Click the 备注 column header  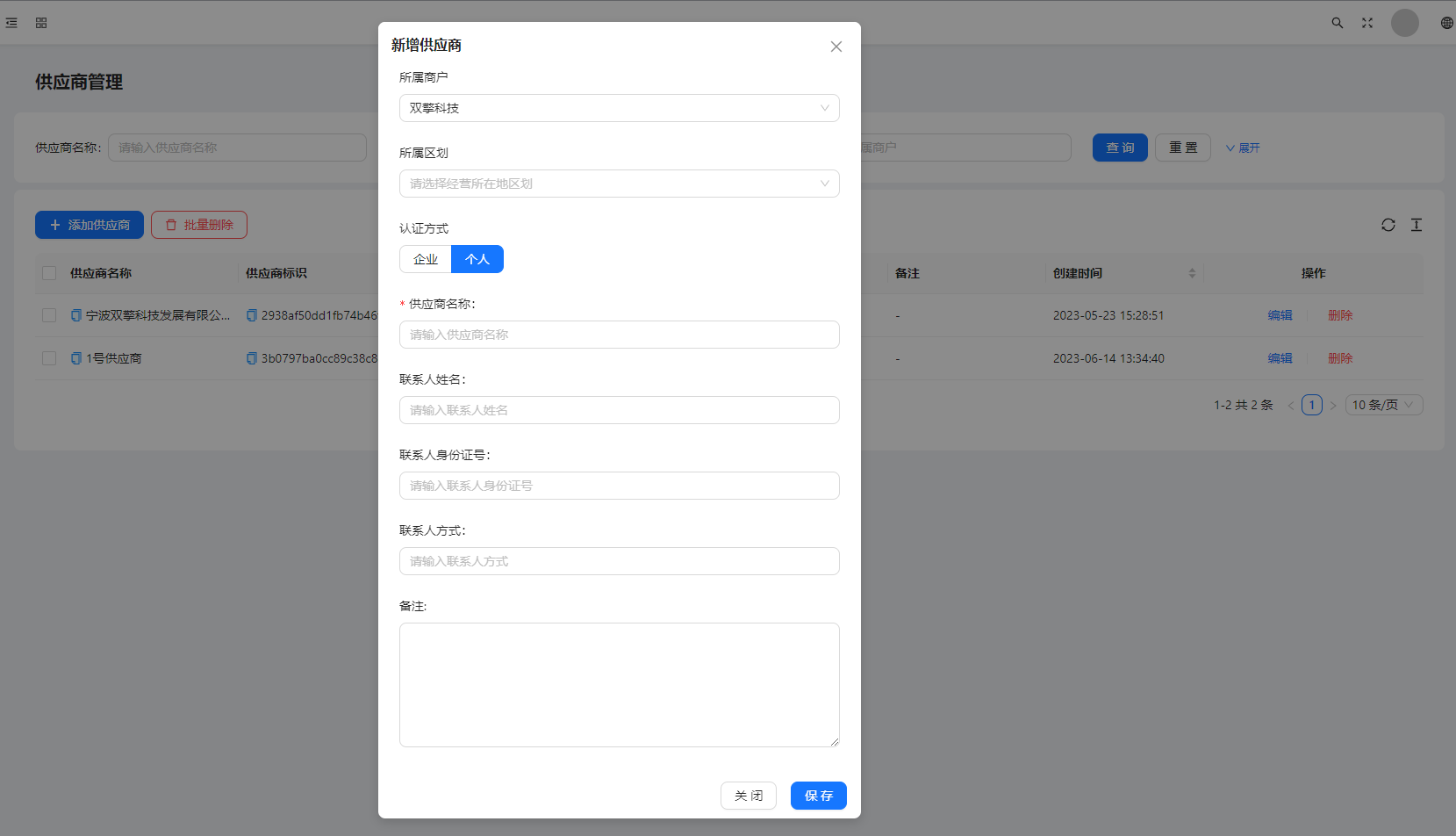click(x=907, y=273)
